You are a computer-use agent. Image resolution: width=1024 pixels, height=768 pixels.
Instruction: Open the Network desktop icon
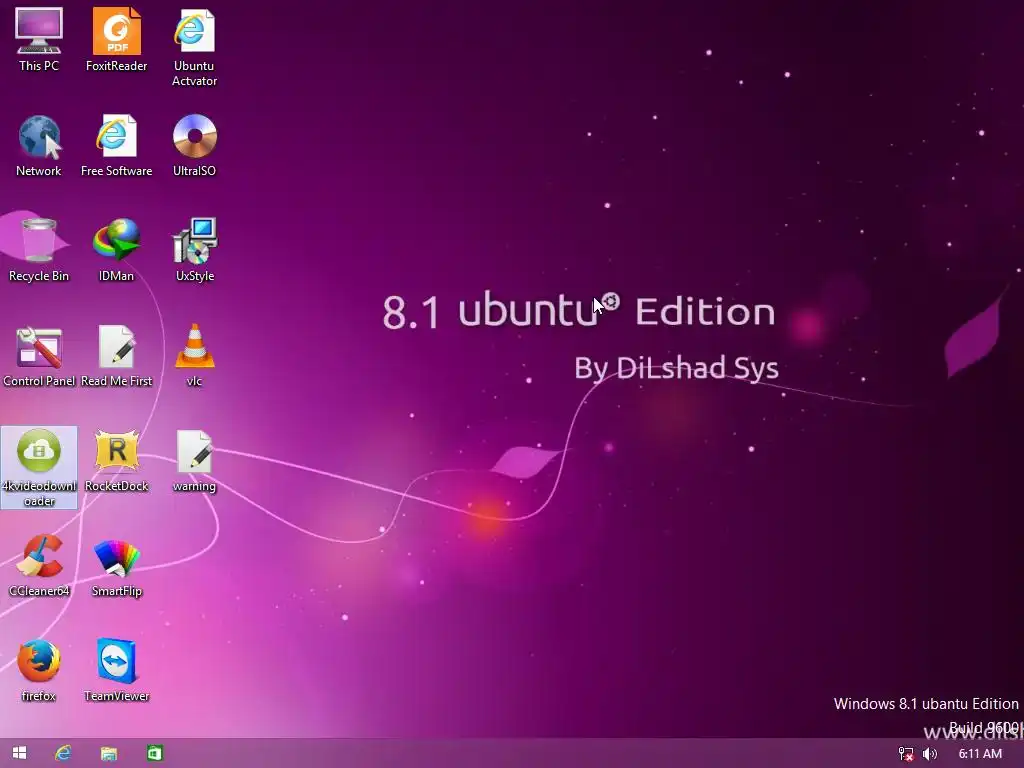pyautogui.click(x=39, y=145)
